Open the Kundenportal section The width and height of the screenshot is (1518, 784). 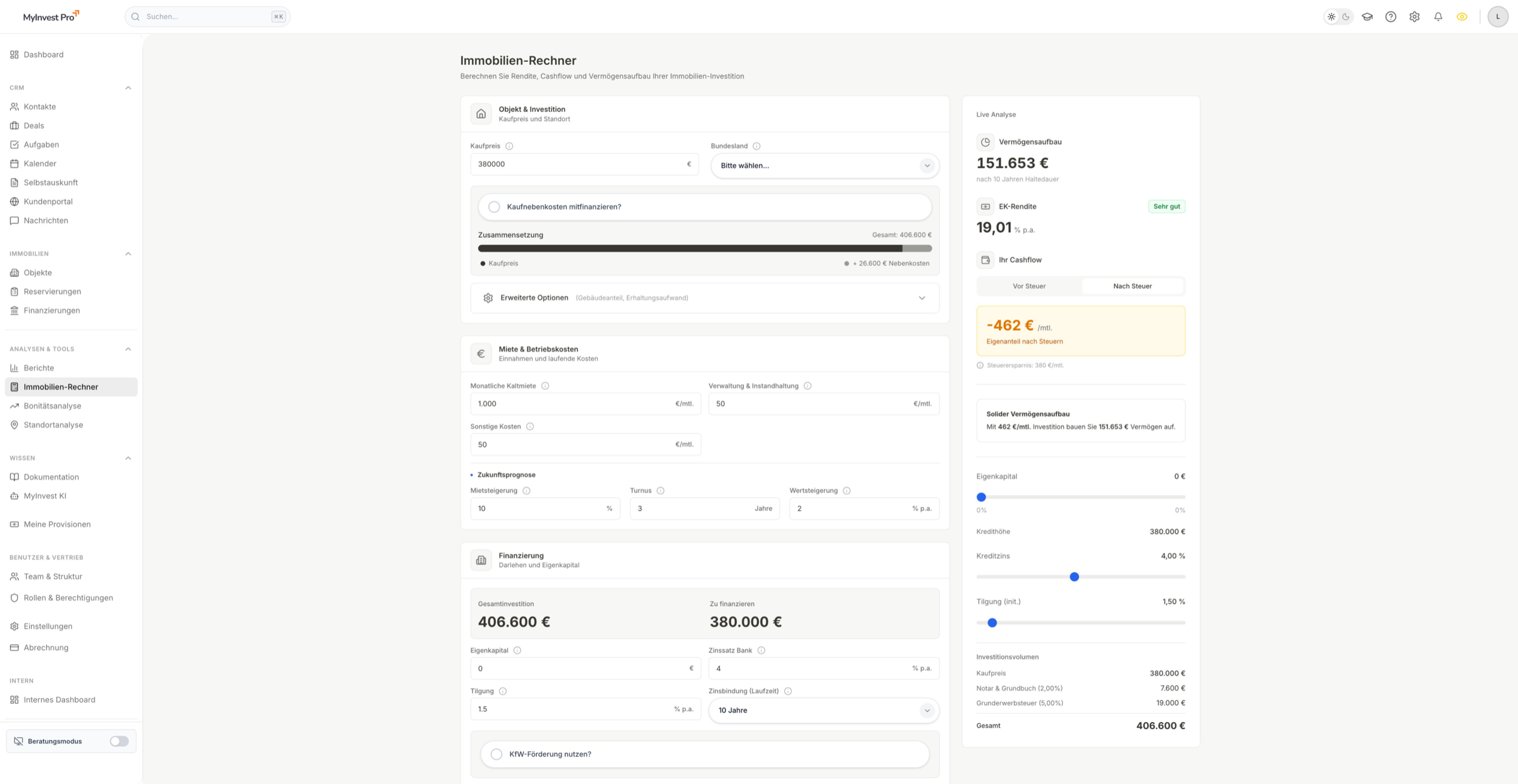pyautogui.click(x=47, y=201)
